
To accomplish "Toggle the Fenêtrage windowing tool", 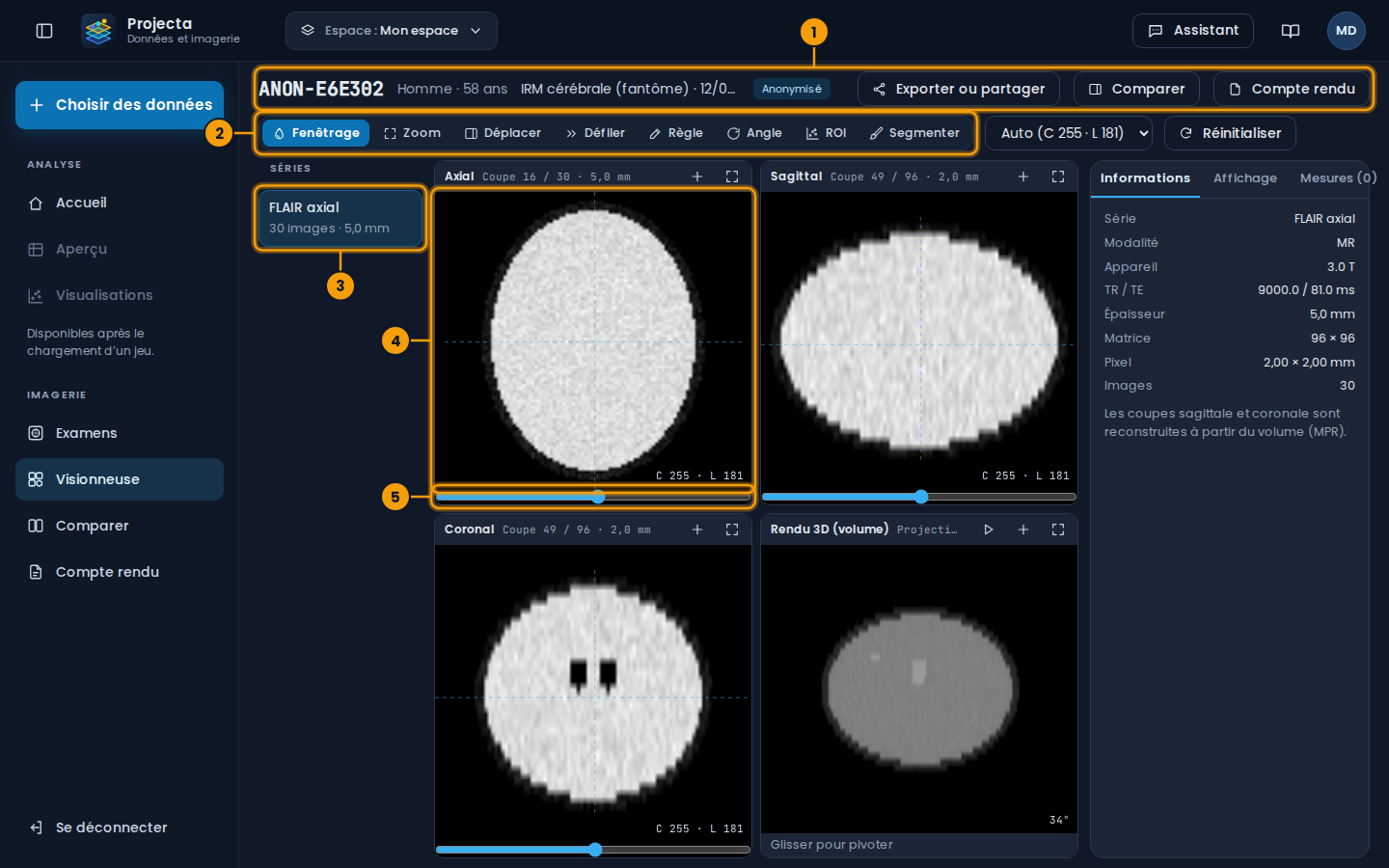I will (315, 133).
